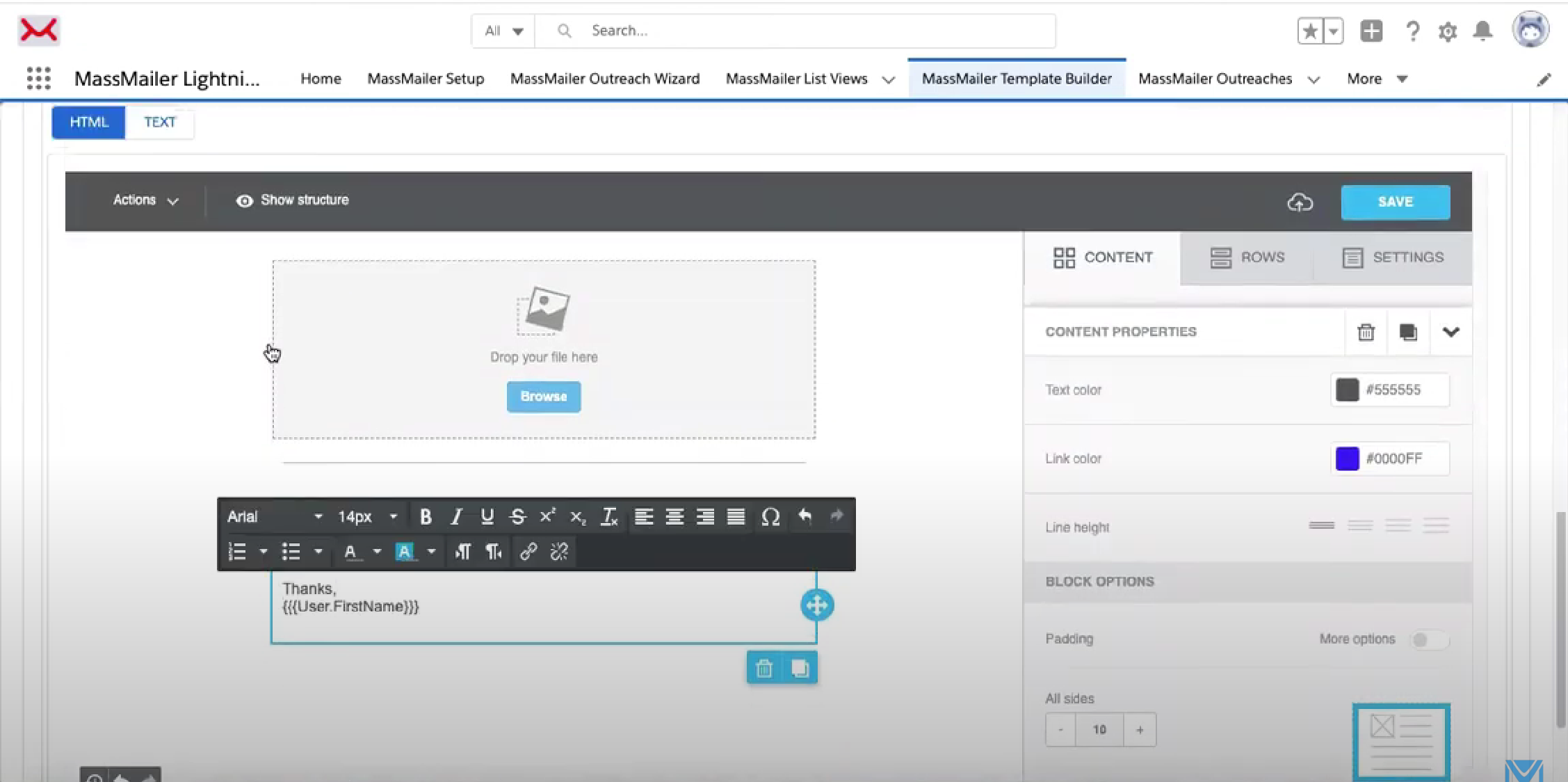Redo edit in text toolbar
Viewport: 1568px width, 782px height.
(836, 516)
